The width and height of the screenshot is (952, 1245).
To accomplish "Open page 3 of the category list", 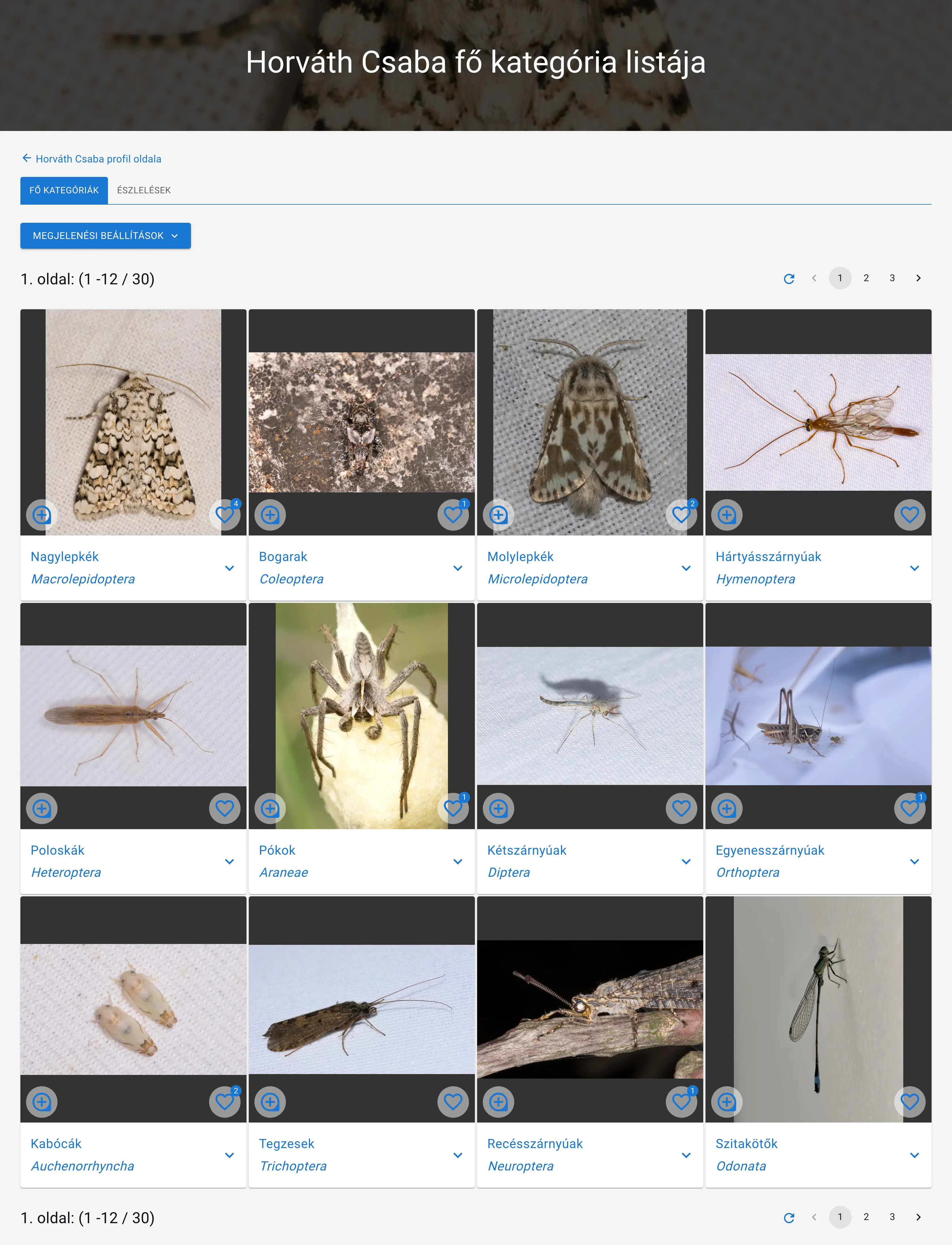I will point(892,278).
